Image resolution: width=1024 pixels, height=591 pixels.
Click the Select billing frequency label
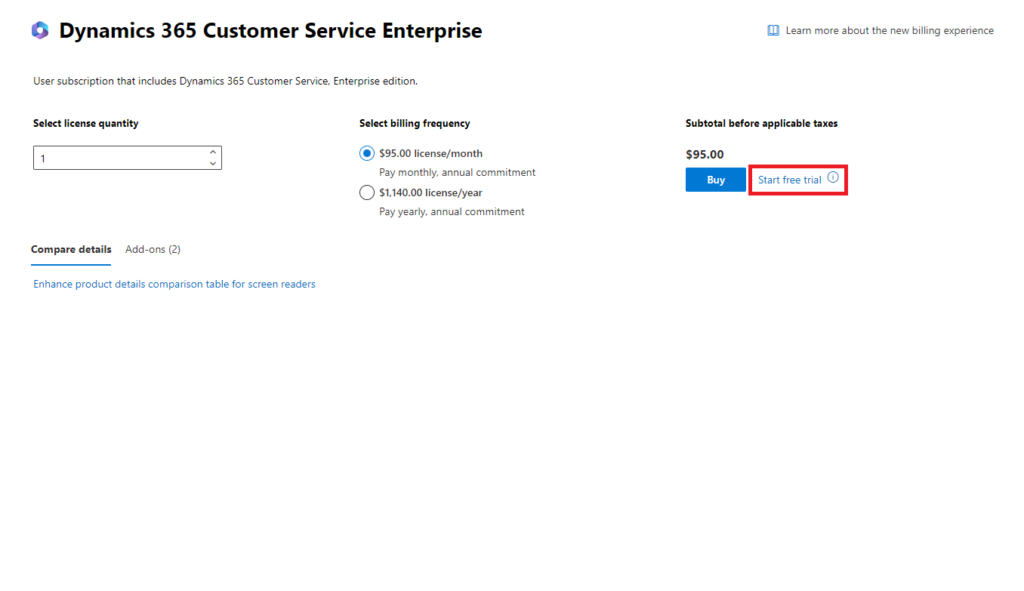click(x=414, y=124)
